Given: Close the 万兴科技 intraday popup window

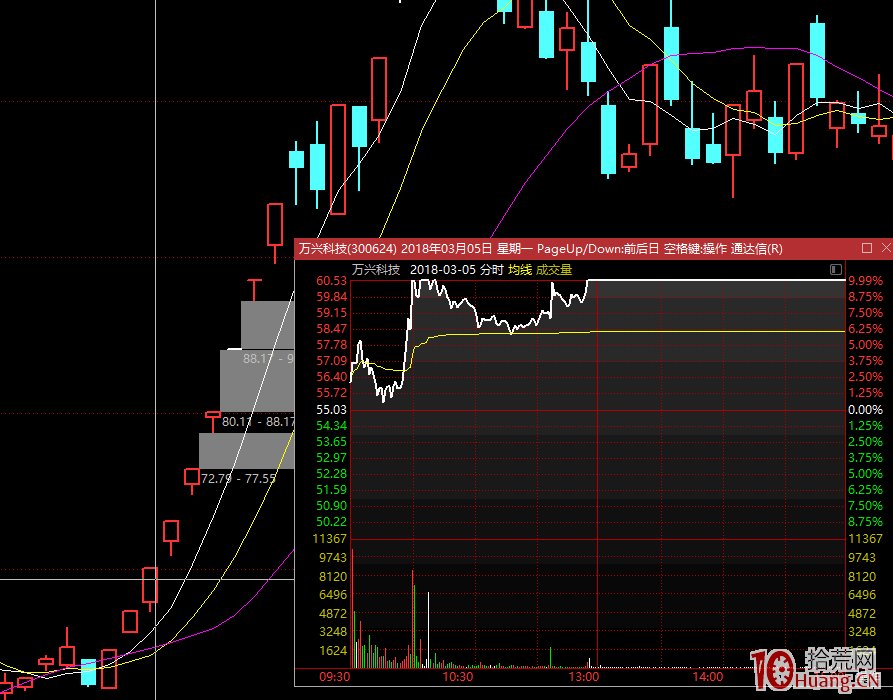Looking at the screenshot, I should (886, 248).
